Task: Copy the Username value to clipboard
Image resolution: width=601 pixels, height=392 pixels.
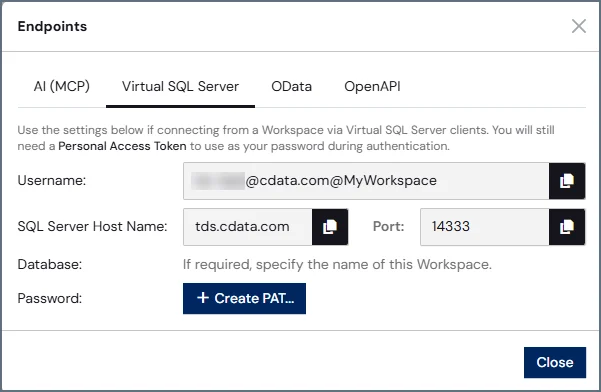Action: 567,181
